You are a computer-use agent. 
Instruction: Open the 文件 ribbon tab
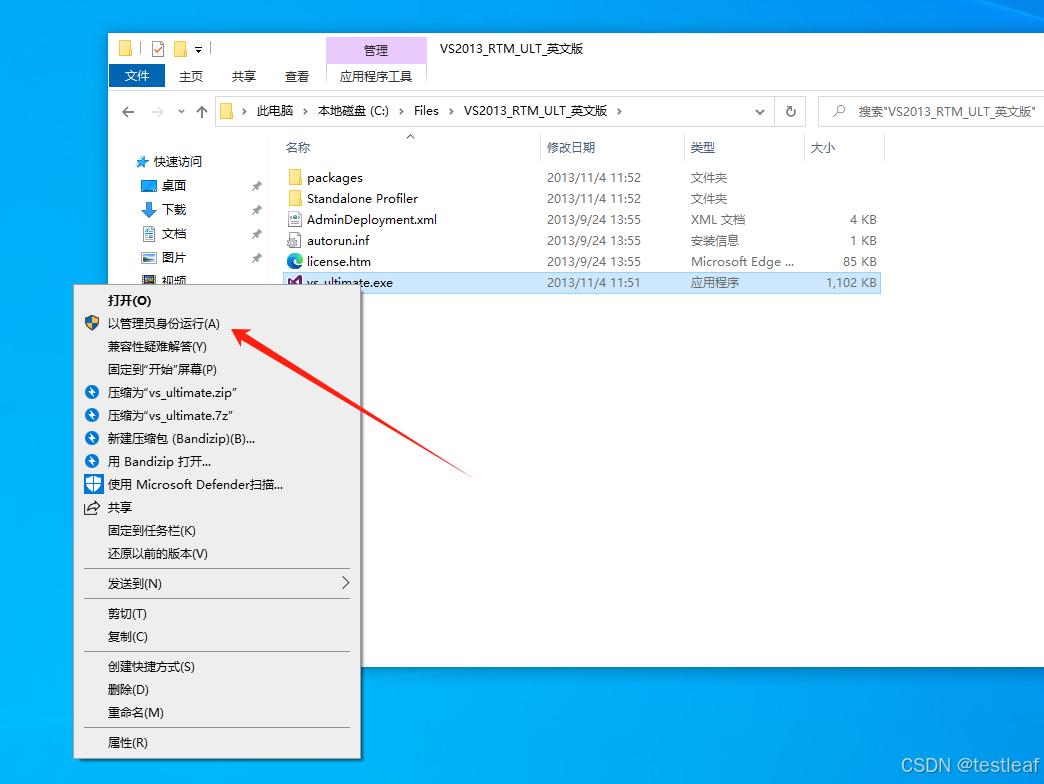[136, 76]
